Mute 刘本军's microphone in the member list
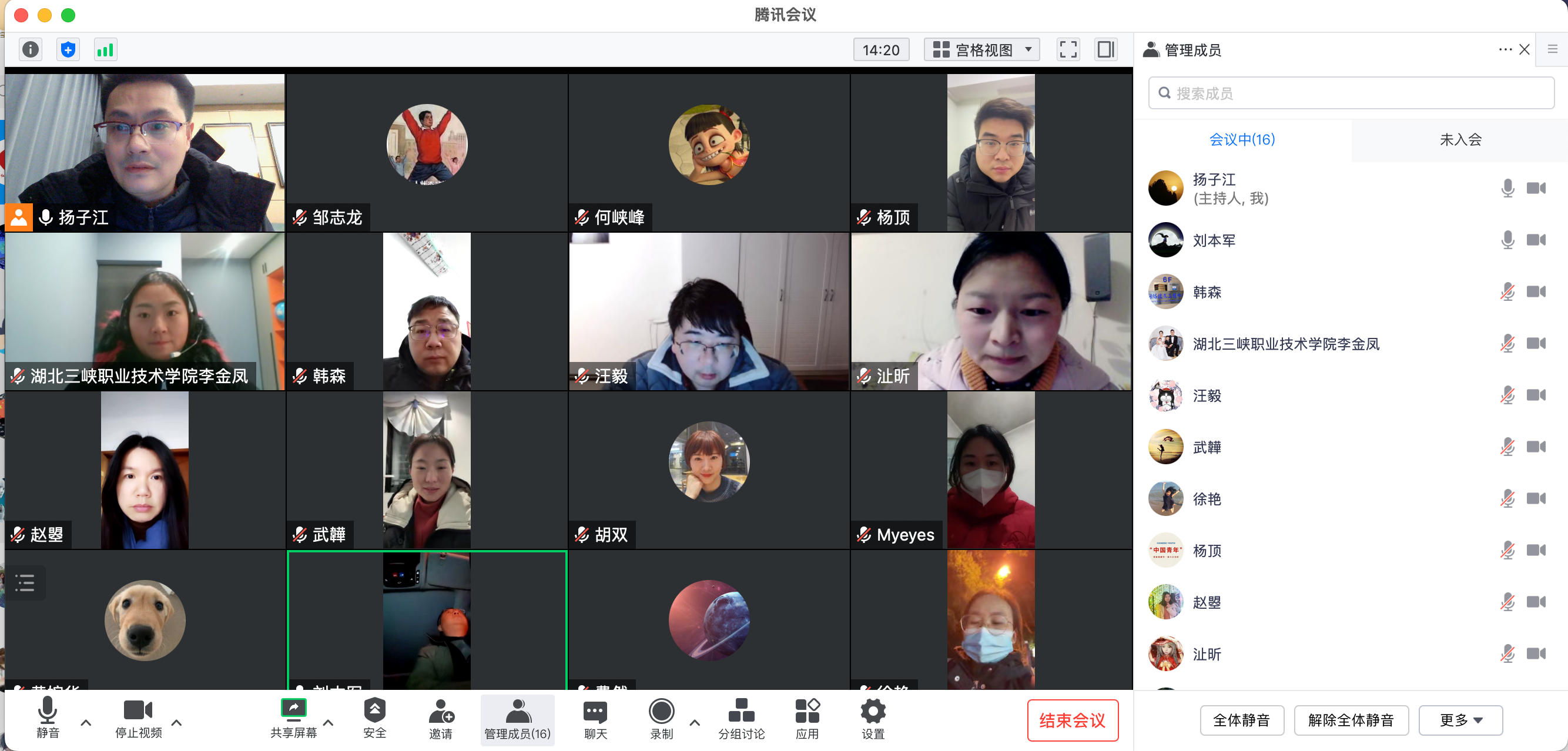Viewport: 1568px width, 751px height. [x=1507, y=240]
